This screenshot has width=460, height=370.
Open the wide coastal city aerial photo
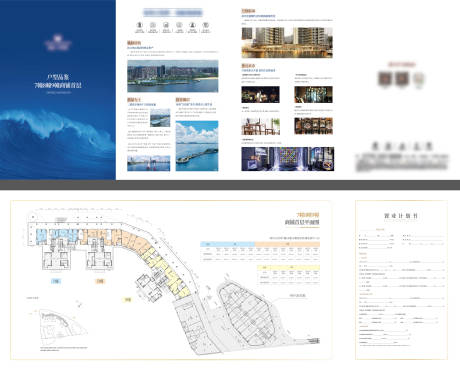tap(173, 76)
